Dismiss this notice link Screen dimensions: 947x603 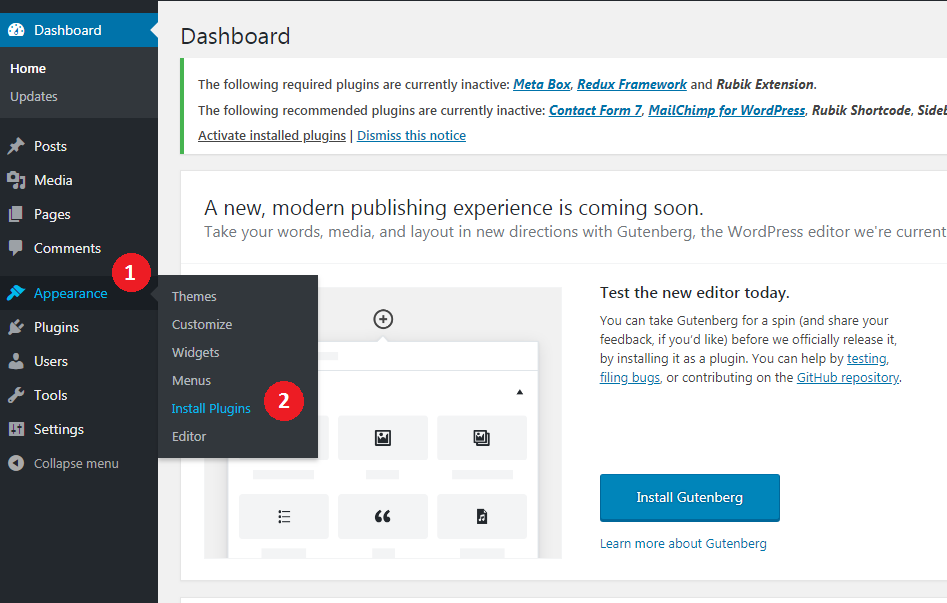pyautogui.click(x=411, y=135)
